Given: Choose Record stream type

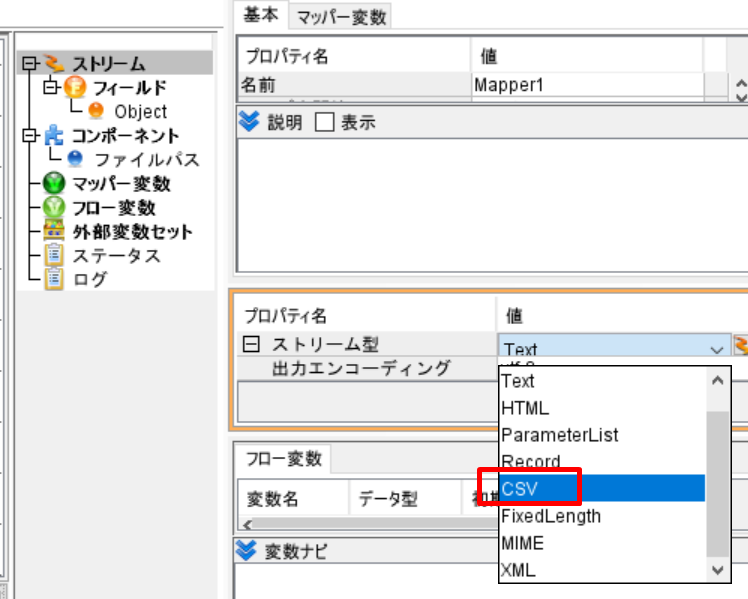Looking at the screenshot, I should (602, 461).
